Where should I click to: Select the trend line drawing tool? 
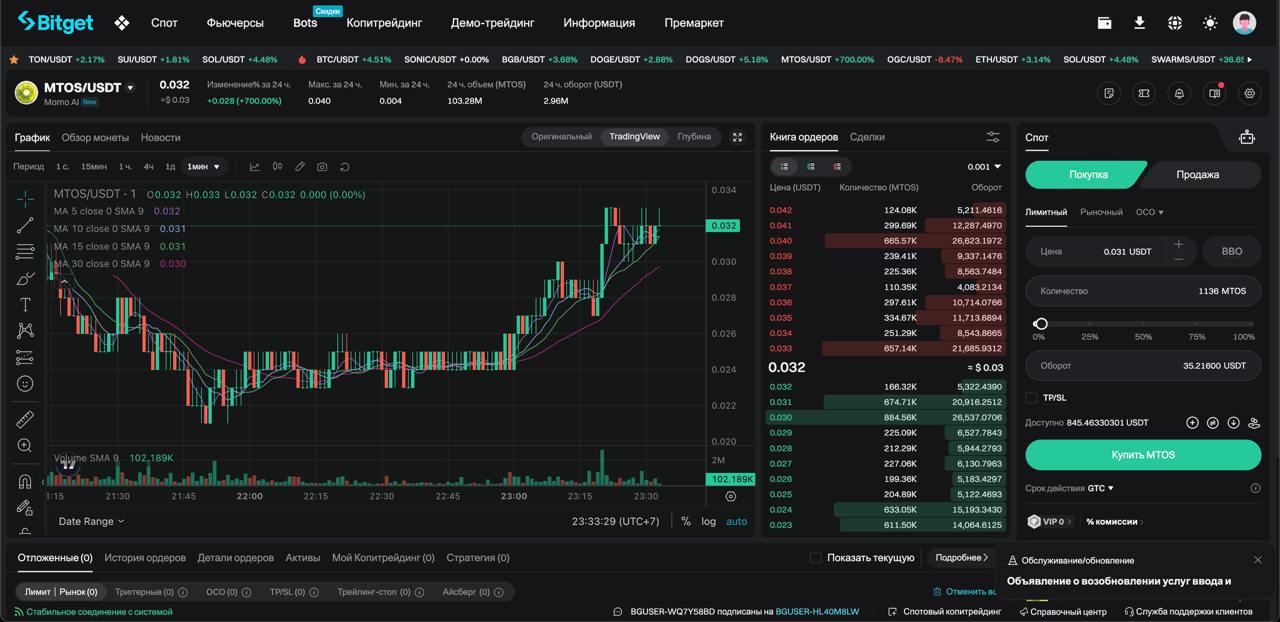pos(25,225)
